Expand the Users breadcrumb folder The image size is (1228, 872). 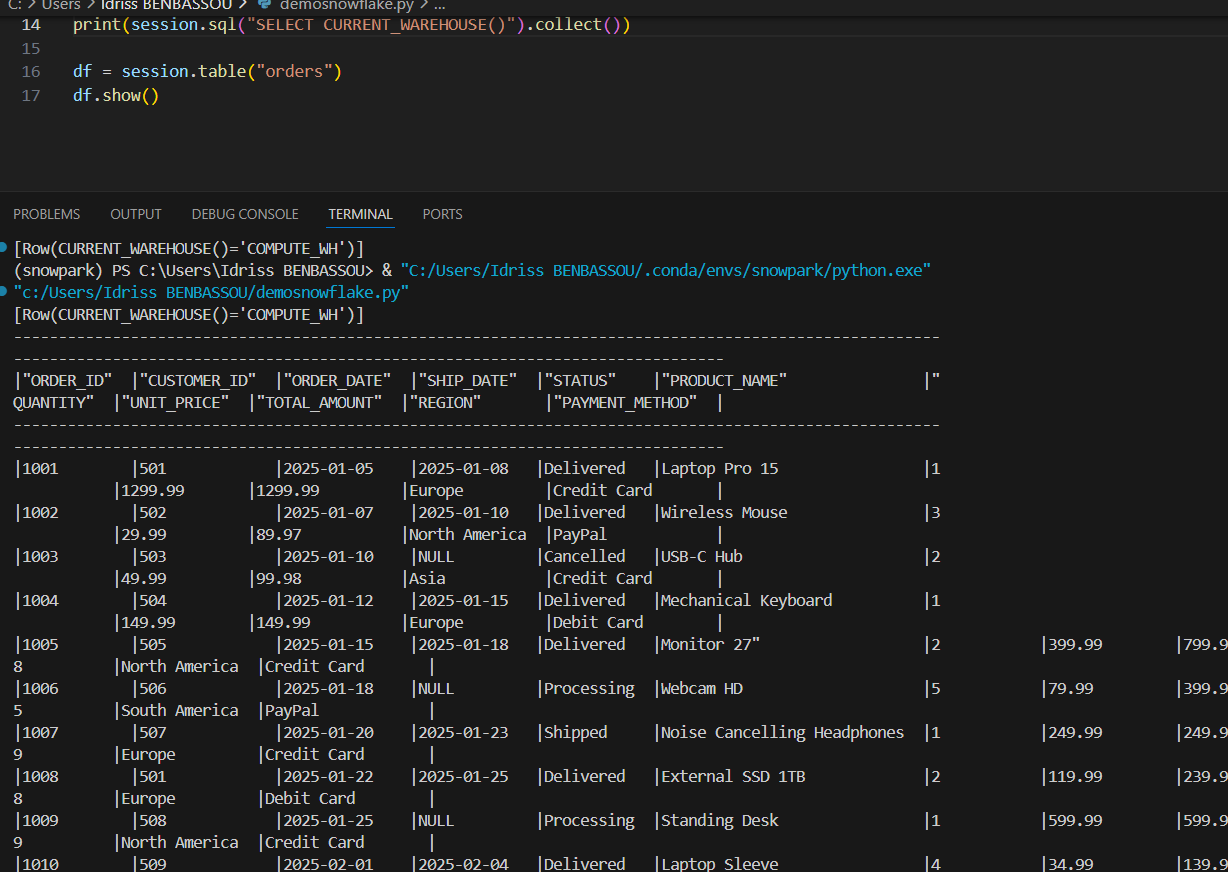pos(61,5)
